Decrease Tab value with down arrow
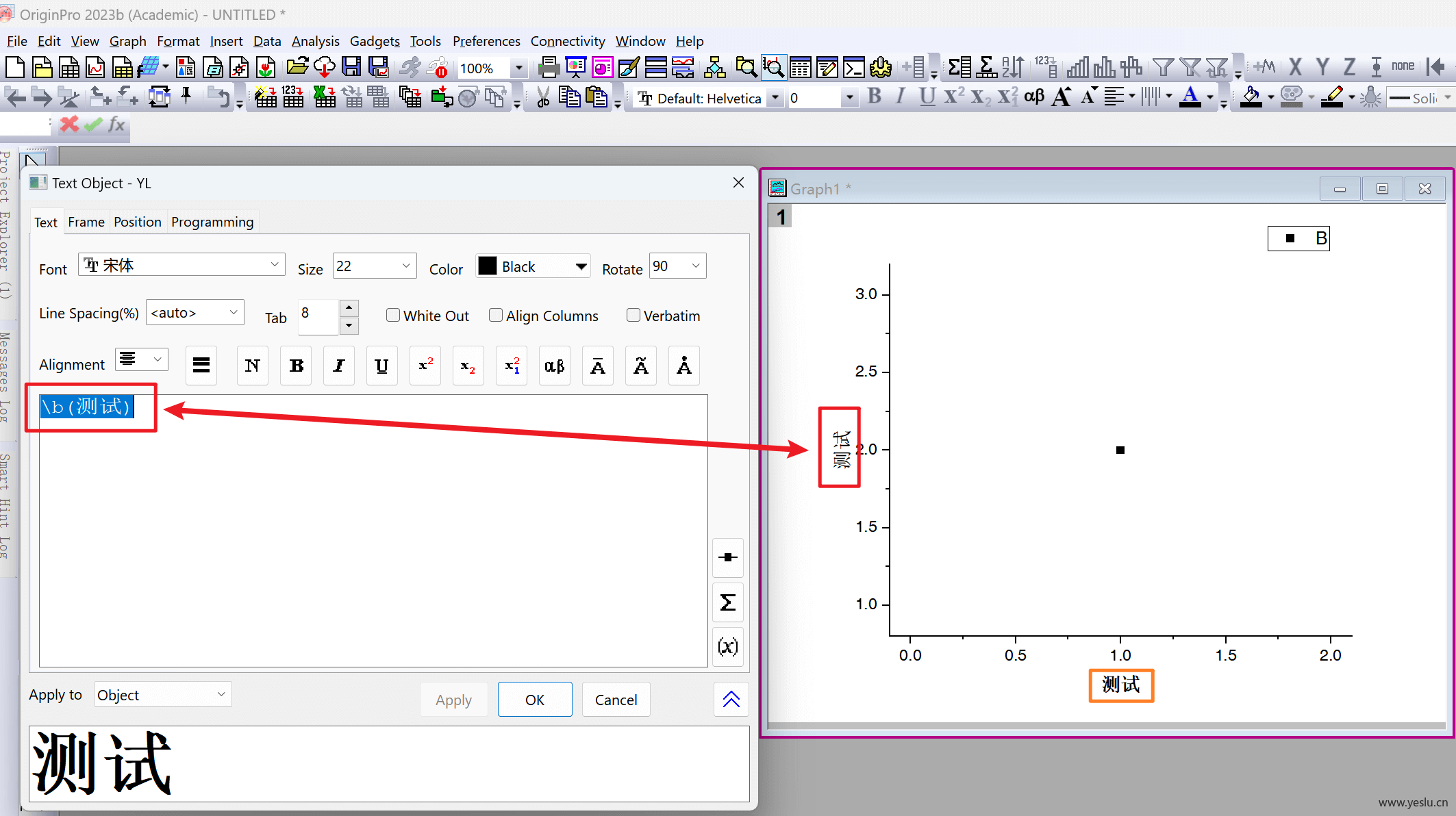The height and width of the screenshot is (816, 1456). click(x=349, y=326)
